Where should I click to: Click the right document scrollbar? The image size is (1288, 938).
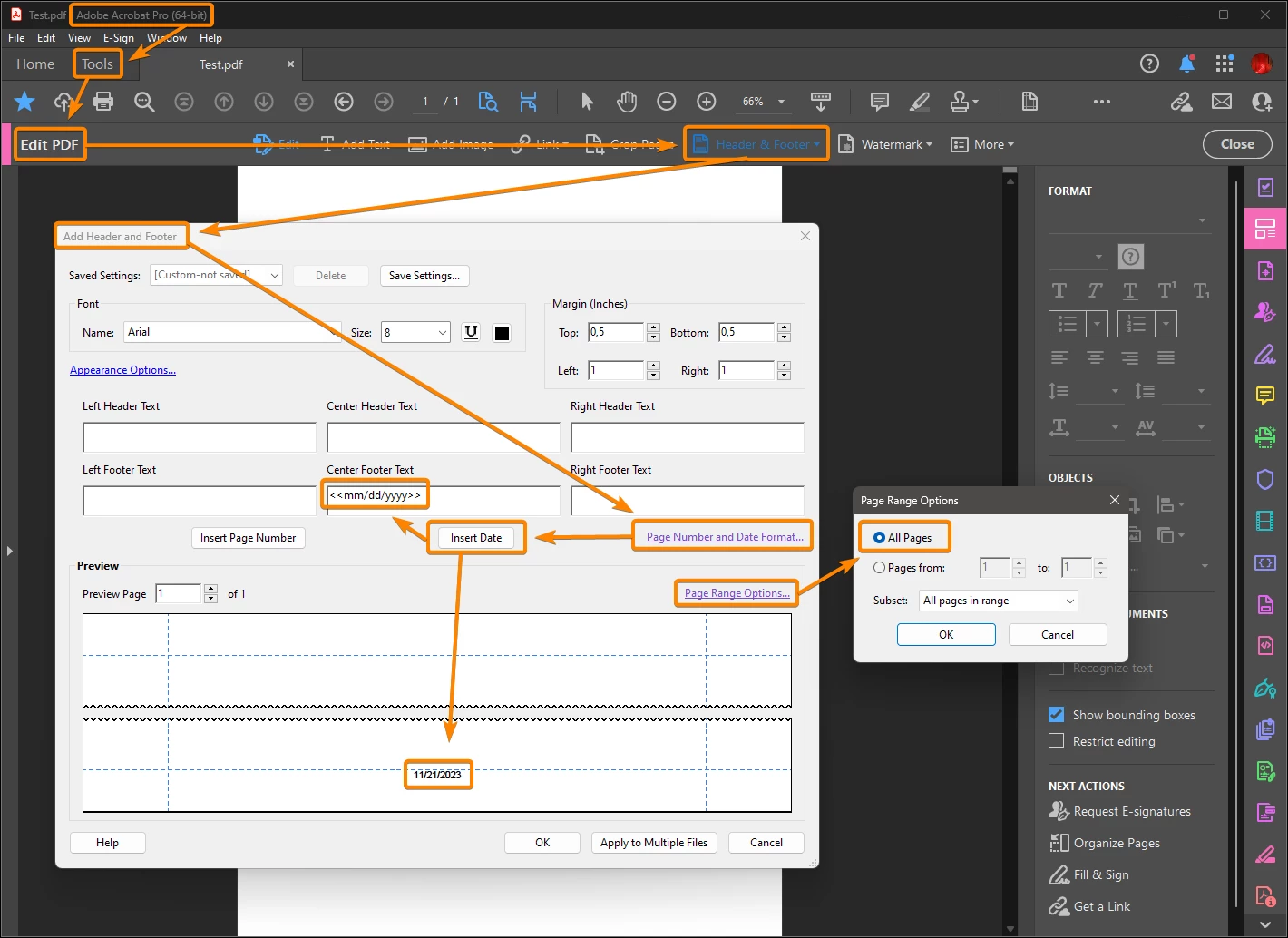coord(1010,551)
